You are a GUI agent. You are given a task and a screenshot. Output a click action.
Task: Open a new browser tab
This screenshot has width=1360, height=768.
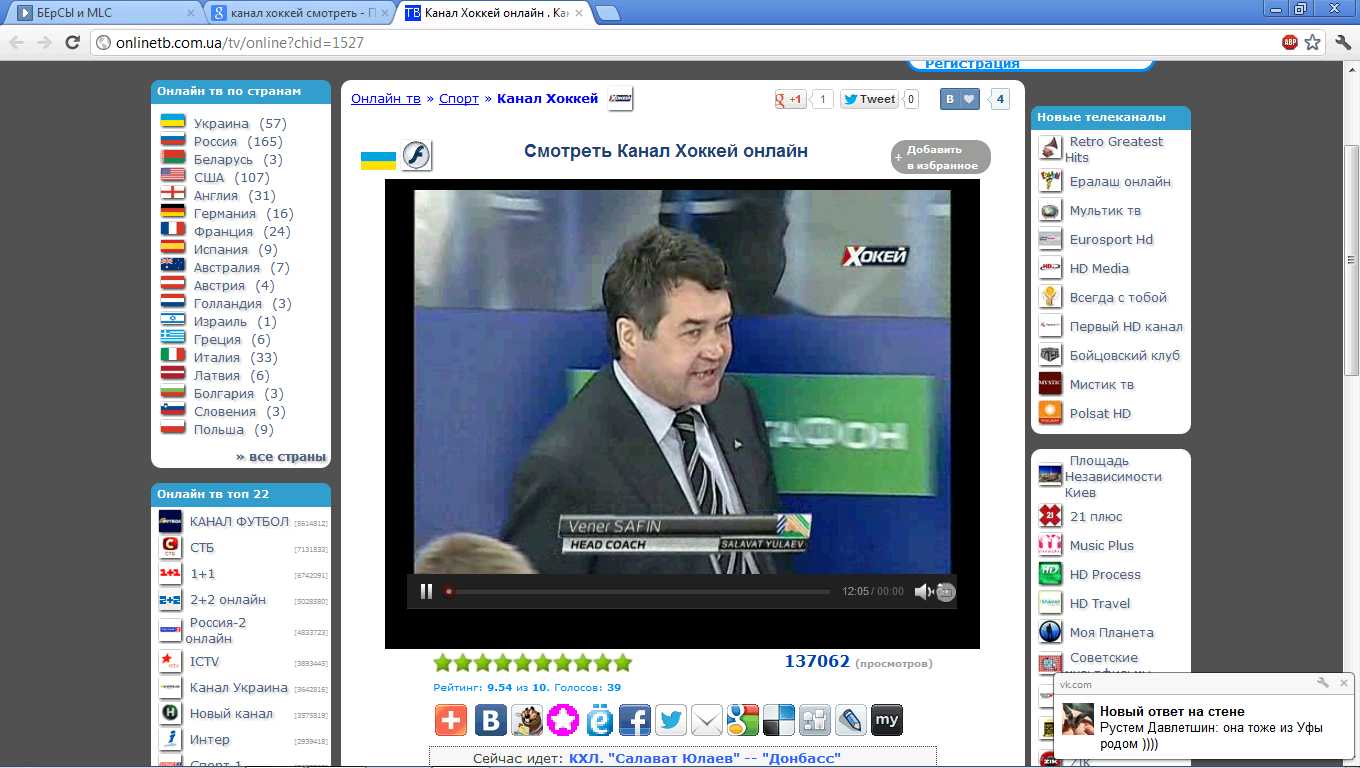[x=608, y=13]
